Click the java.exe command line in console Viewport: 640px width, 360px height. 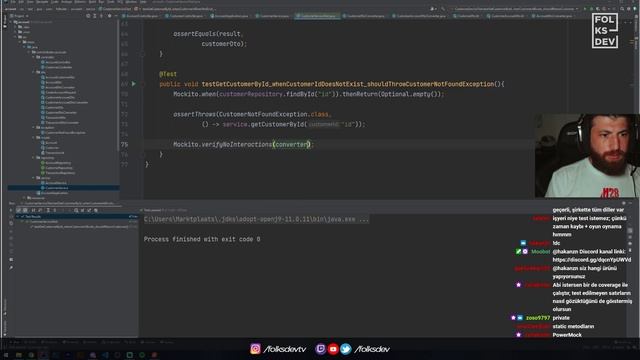click(256, 219)
